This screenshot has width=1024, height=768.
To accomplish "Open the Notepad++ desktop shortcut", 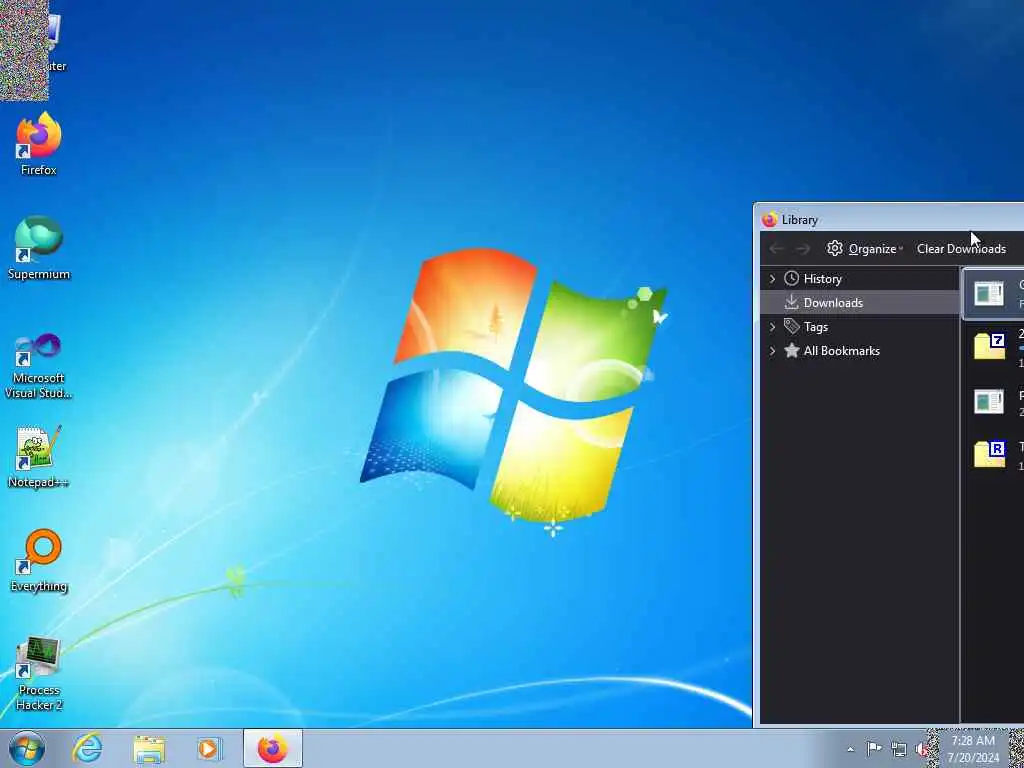I will click(39, 456).
